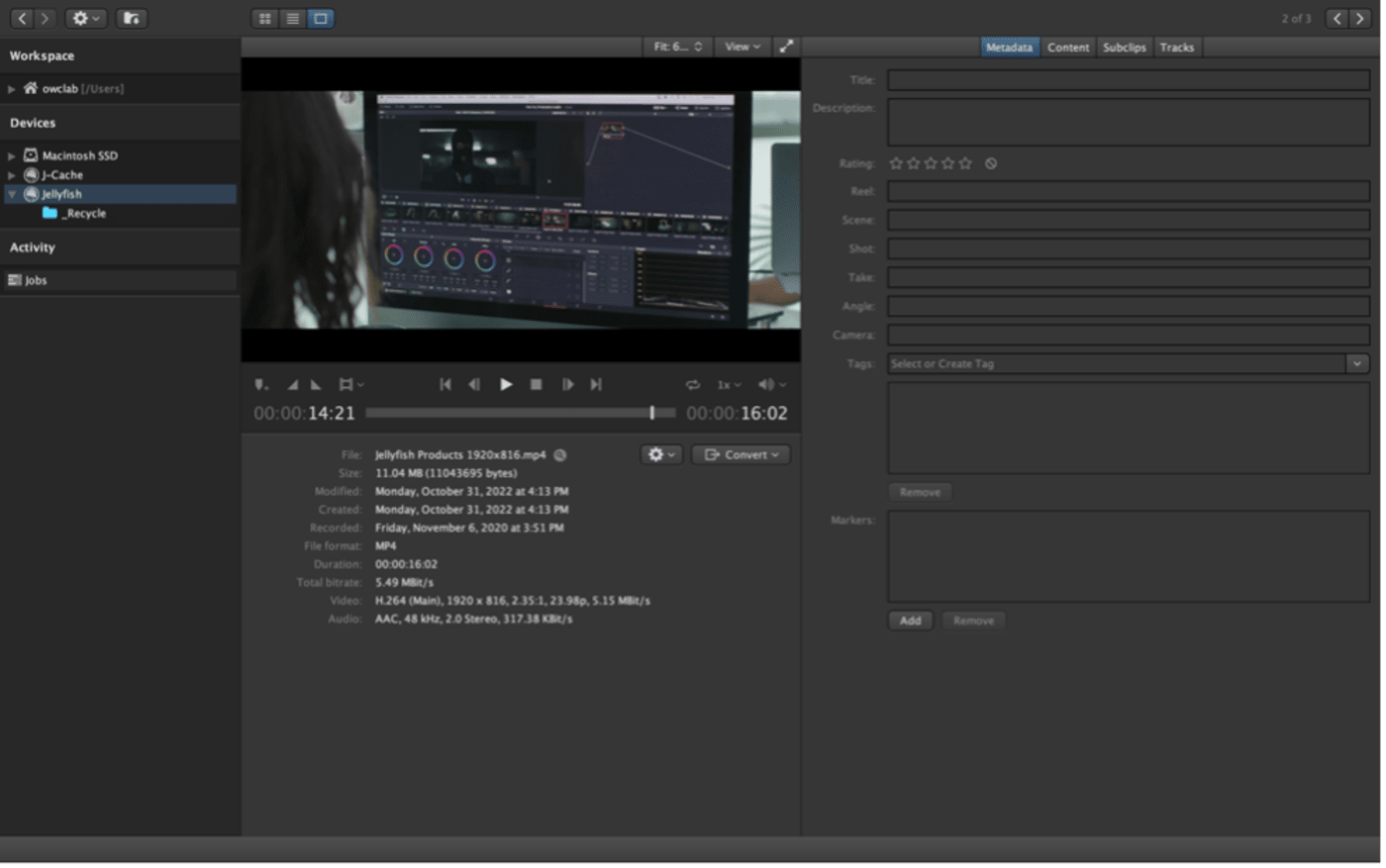Play the video clip
Screen dimensions: 1386x868
click(506, 384)
